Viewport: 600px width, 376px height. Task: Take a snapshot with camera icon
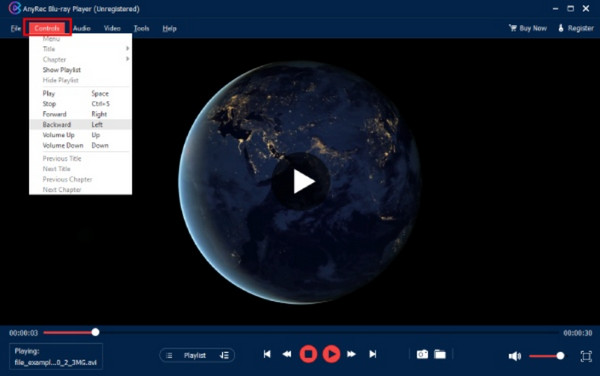[x=422, y=355]
